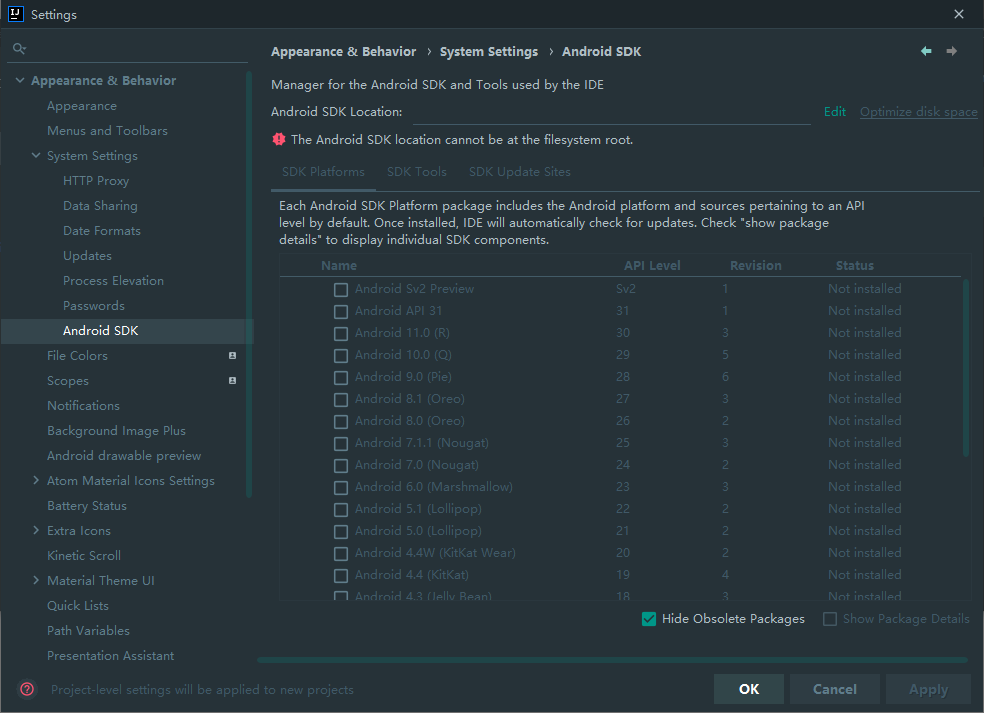Click the Android SDK Location field
This screenshot has height=713, width=984.
point(610,112)
